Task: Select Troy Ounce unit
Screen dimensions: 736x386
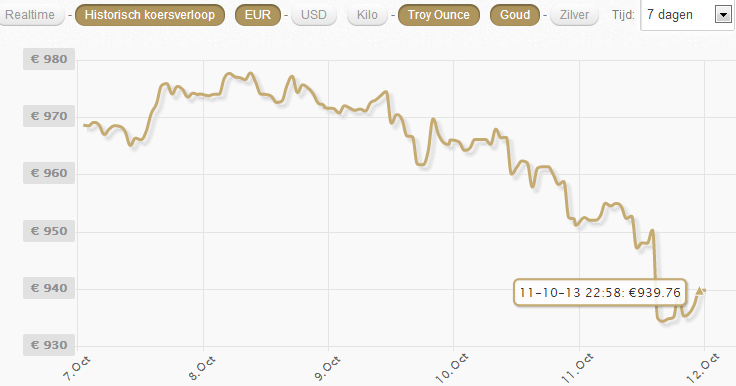Action: (x=438, y=15)
